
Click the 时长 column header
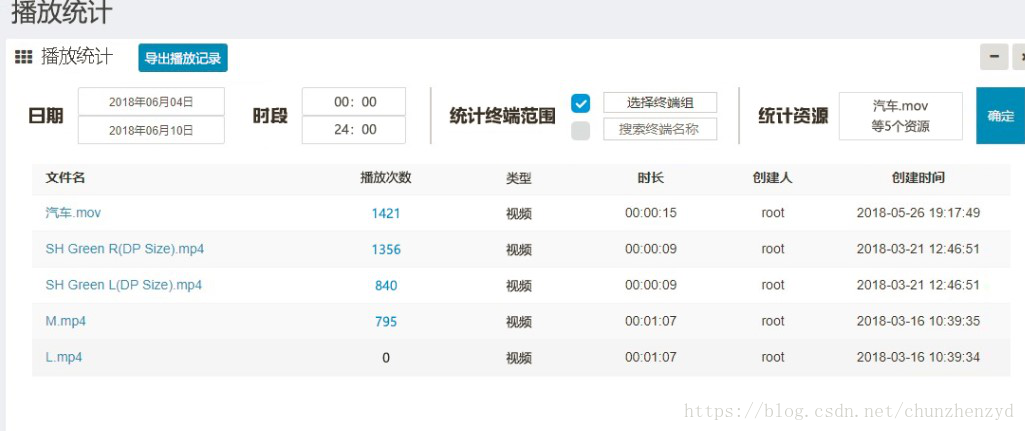tap(650, 178)
